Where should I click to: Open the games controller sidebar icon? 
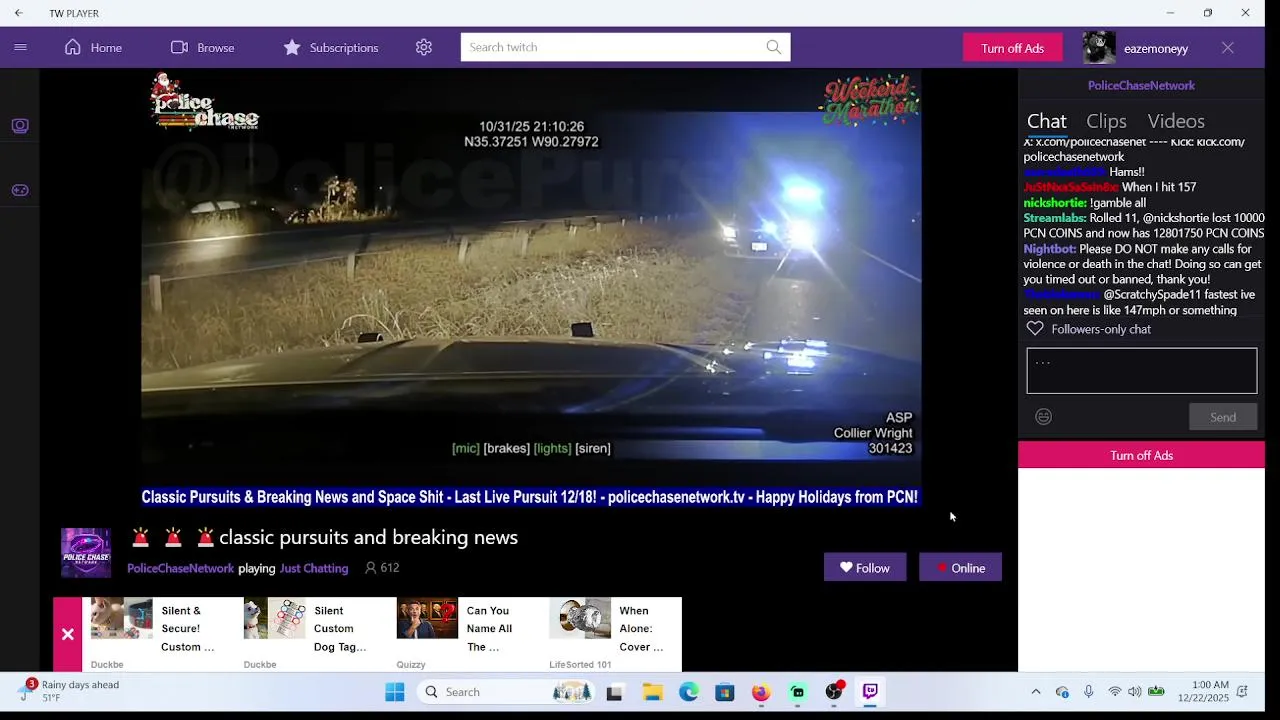[x=20, y=190]
